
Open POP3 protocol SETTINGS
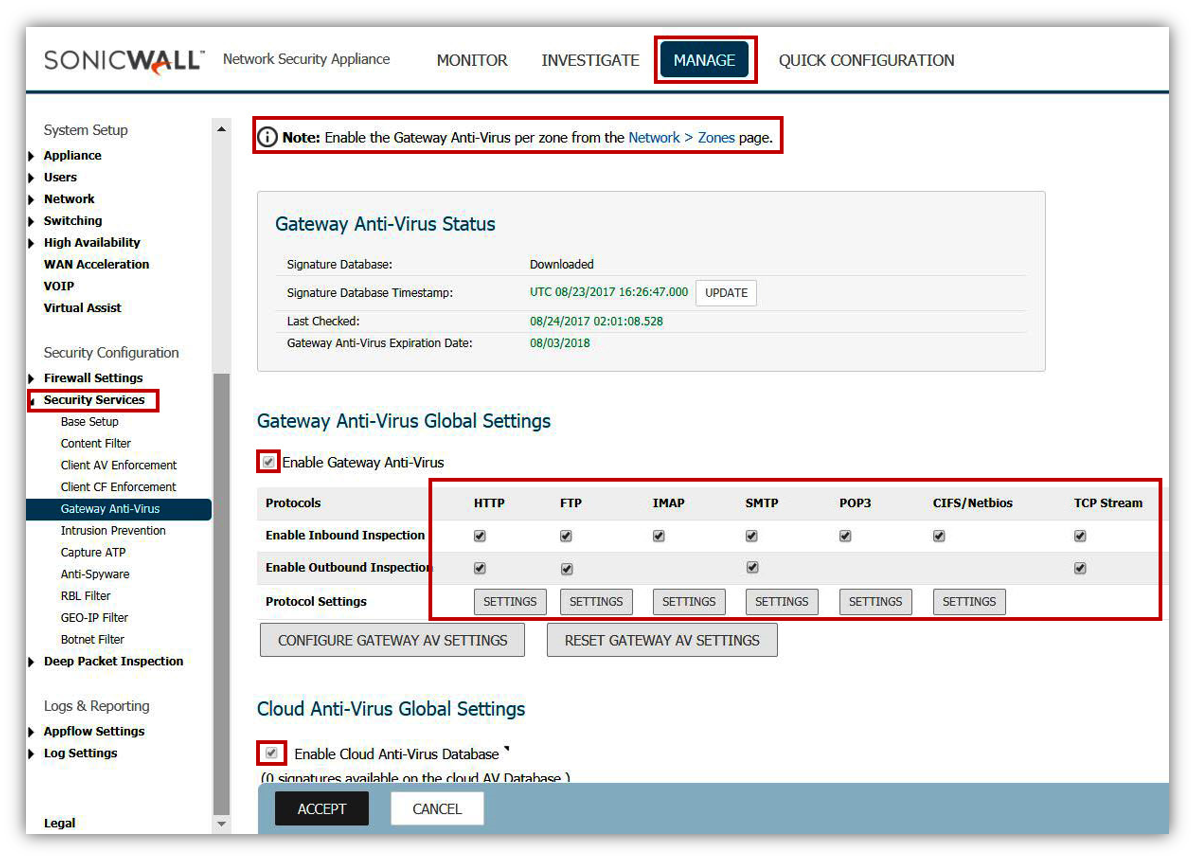click(x=875, y=602)
